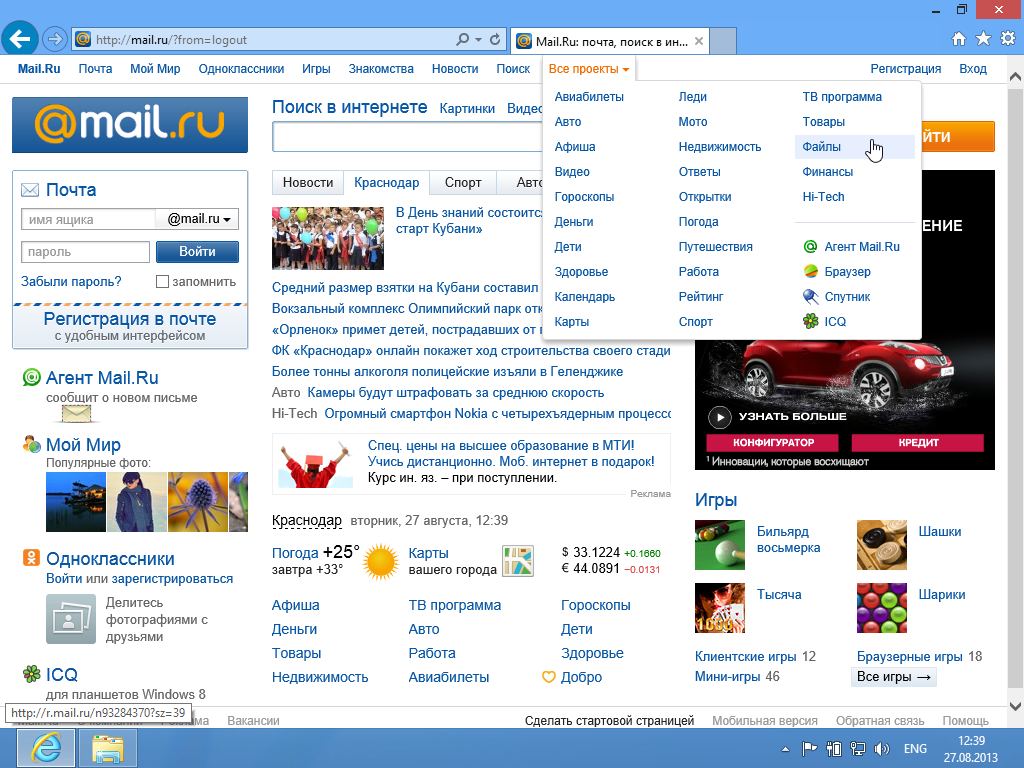Close the Mail.Ru browser tab
Image resolution: width=1024 pixels, height=768 pixels.
[699, 41]
